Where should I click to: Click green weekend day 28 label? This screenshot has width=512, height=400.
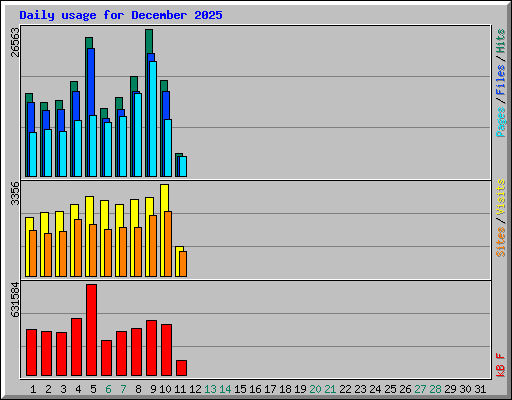pyautogui.click(x=435, y=389)
